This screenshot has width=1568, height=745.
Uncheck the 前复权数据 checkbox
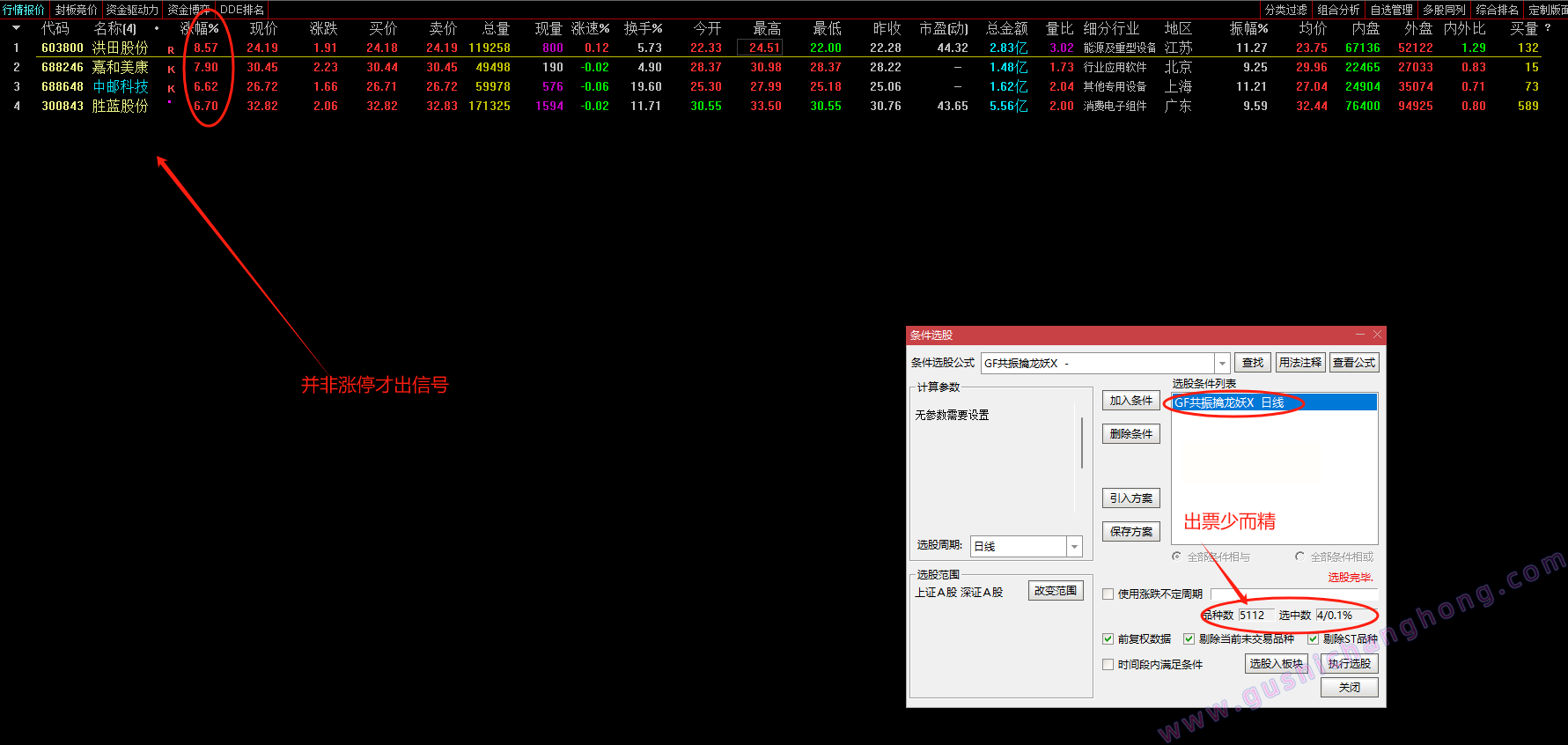1108,639
